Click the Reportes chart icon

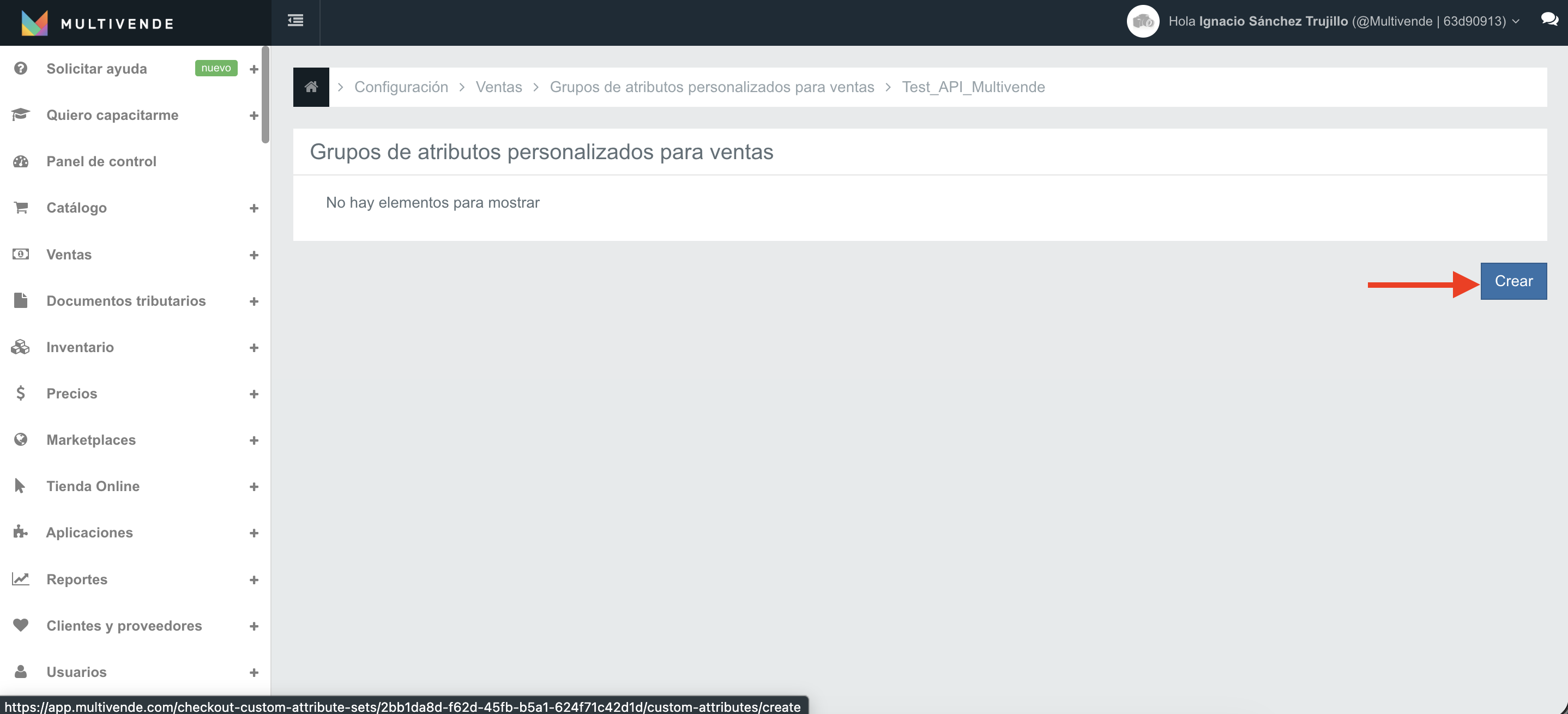click(21, 579)
